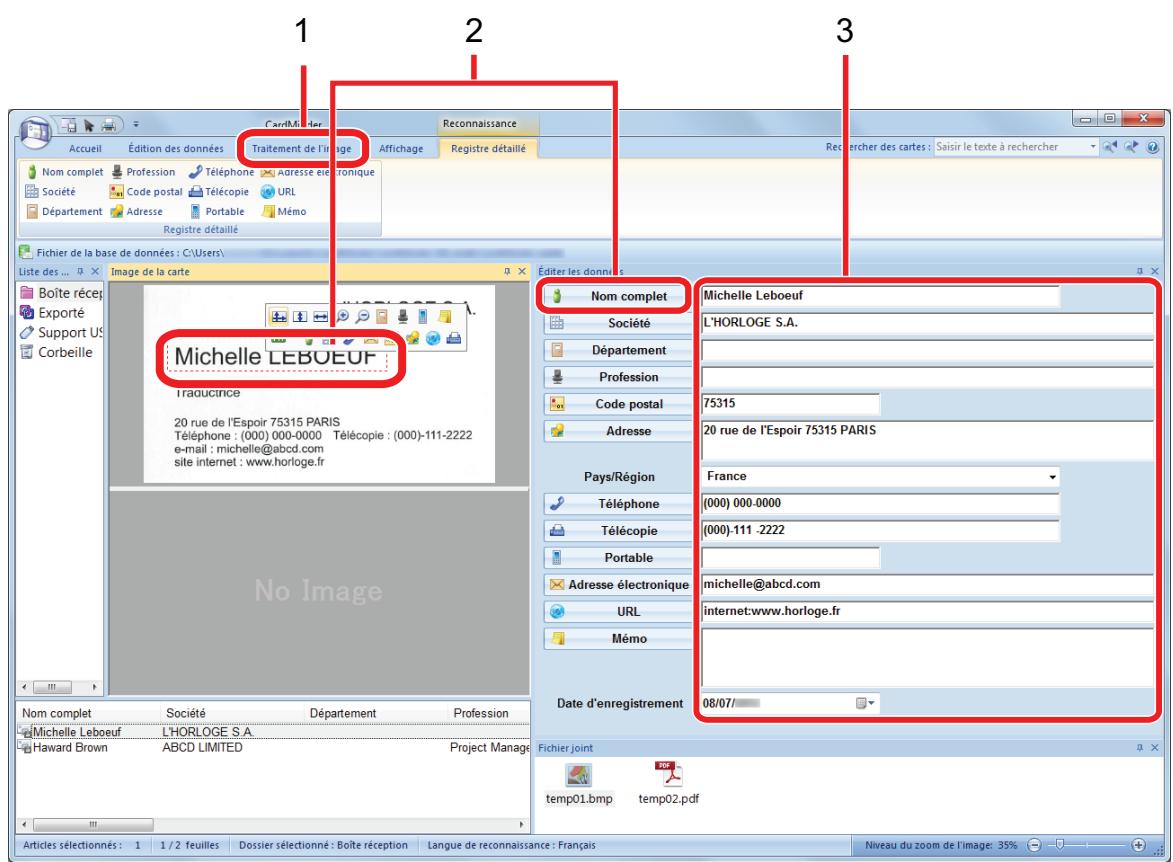Viewport: 1173px width, 862px height.
Task: Click the telephone field (000) 000-0000
Action: click(x=880, y=503)
